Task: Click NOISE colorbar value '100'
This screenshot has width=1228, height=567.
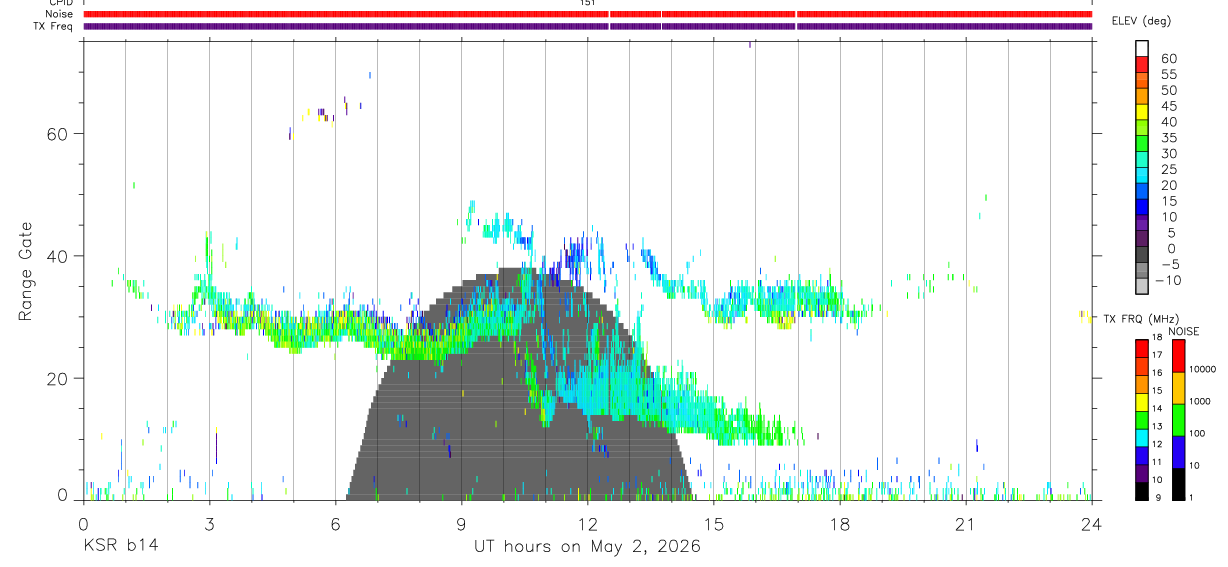Action: point(1198,433)
